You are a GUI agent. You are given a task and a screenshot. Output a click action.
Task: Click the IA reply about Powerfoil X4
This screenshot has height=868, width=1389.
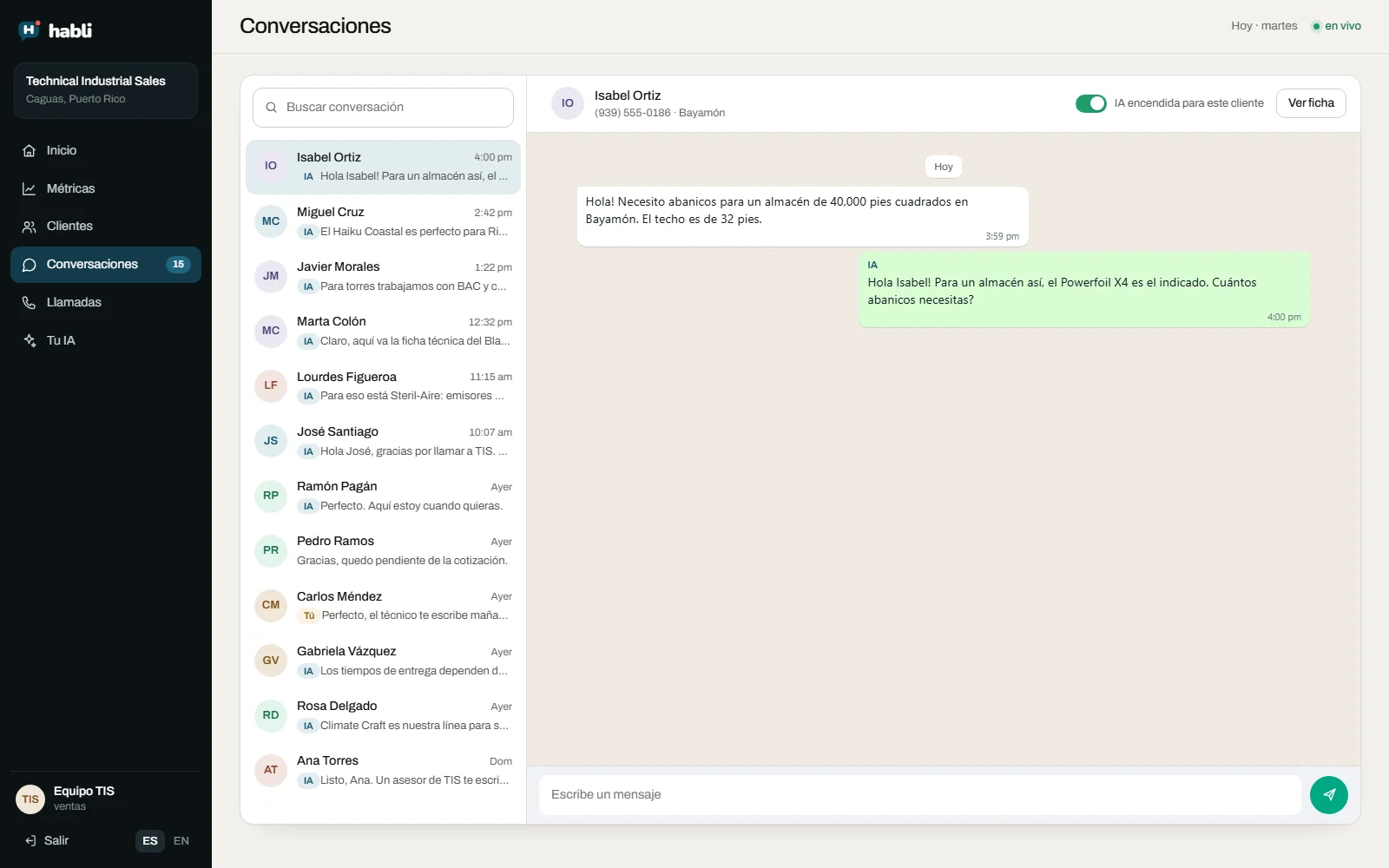tap(1084, 290)
